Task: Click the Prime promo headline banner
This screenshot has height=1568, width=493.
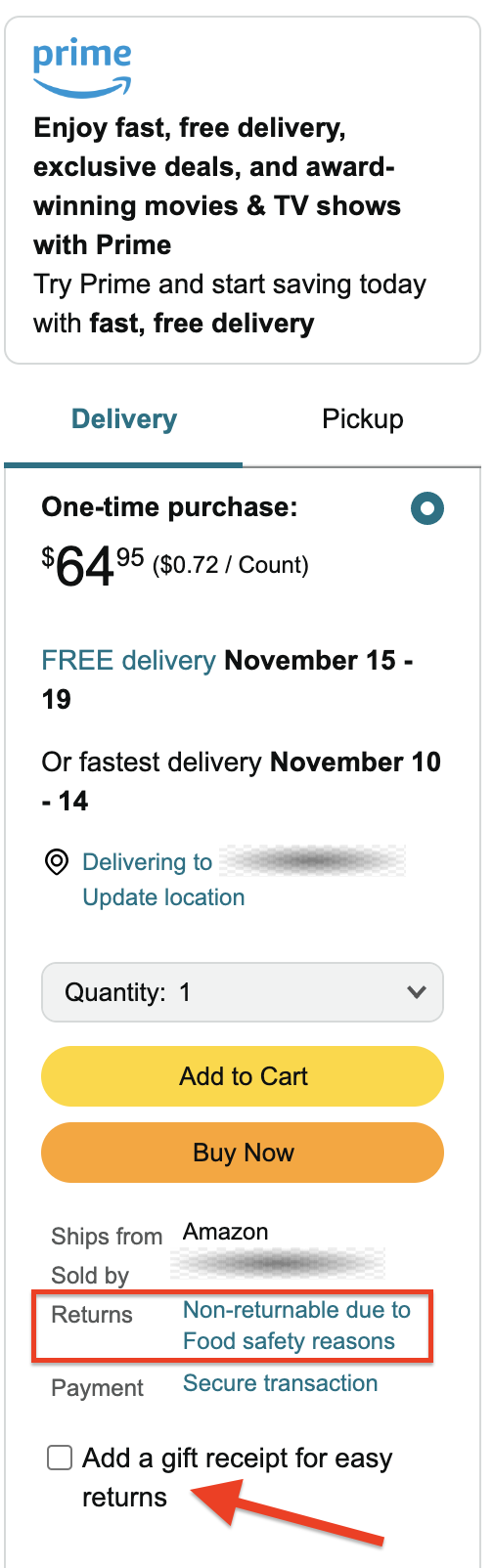Action: [x=217, y=187]
